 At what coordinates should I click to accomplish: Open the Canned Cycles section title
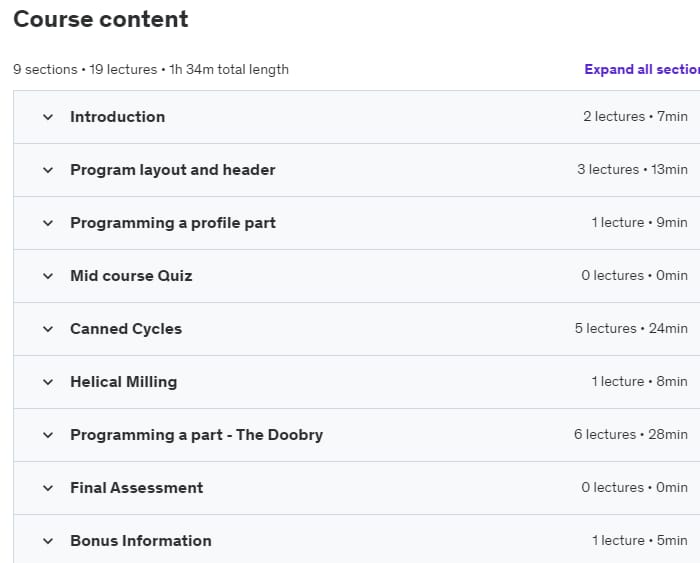tap(126, 329)
